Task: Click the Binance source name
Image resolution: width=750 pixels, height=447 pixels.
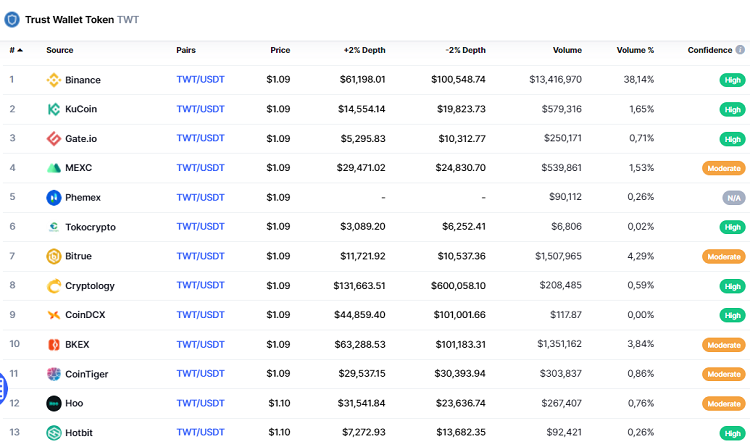Action: point(83,80)
